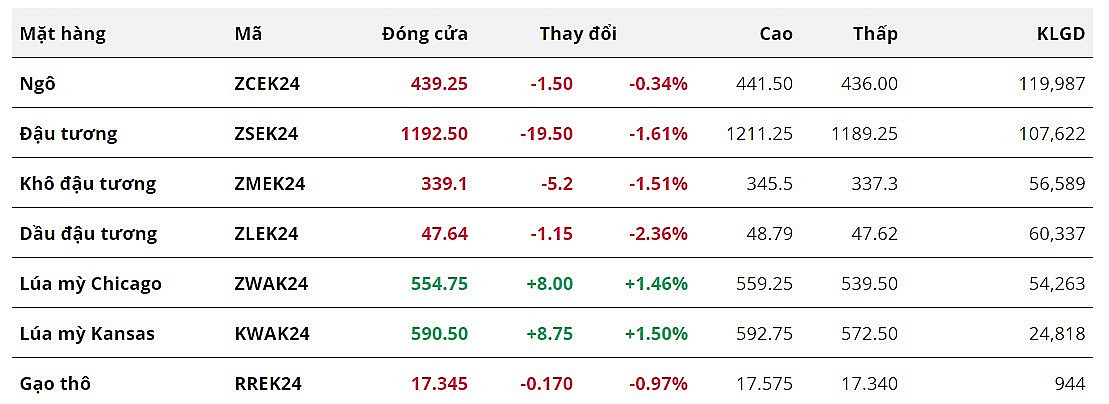Open the Gạo thô commodity
The image size is (1109, 404).
55,383
